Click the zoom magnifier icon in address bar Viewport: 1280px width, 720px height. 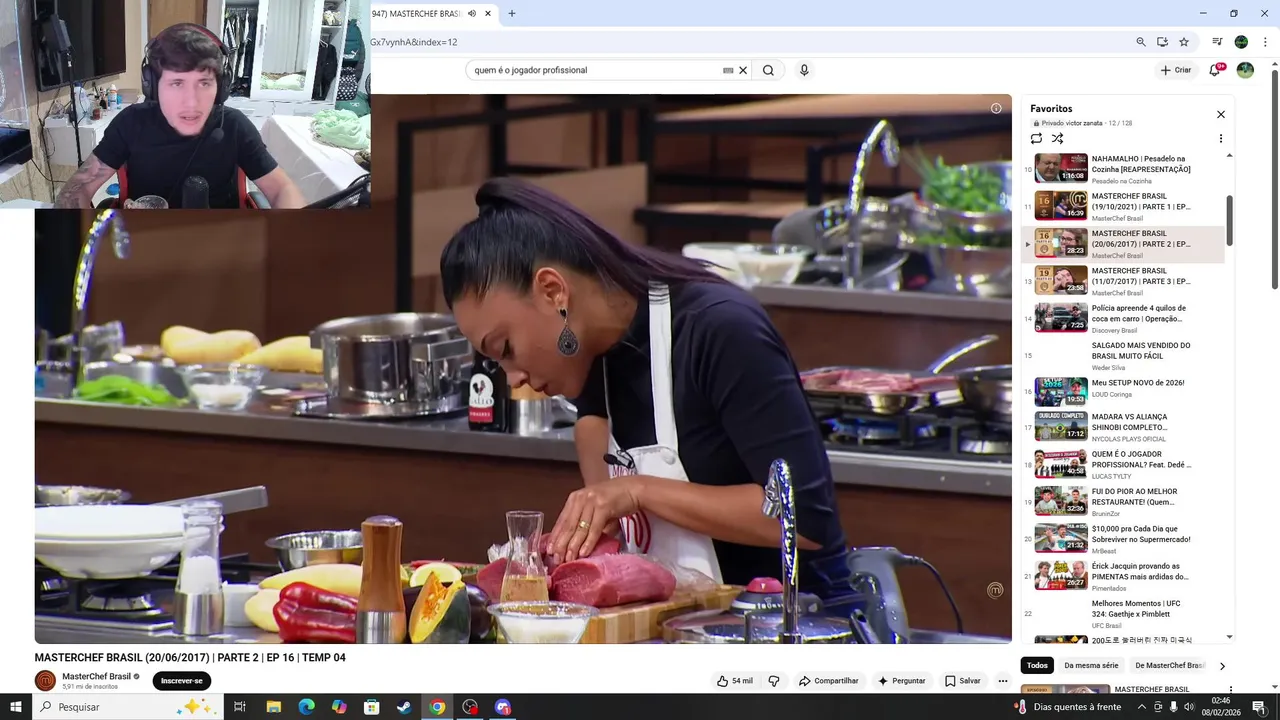[x=1141, y=42]
